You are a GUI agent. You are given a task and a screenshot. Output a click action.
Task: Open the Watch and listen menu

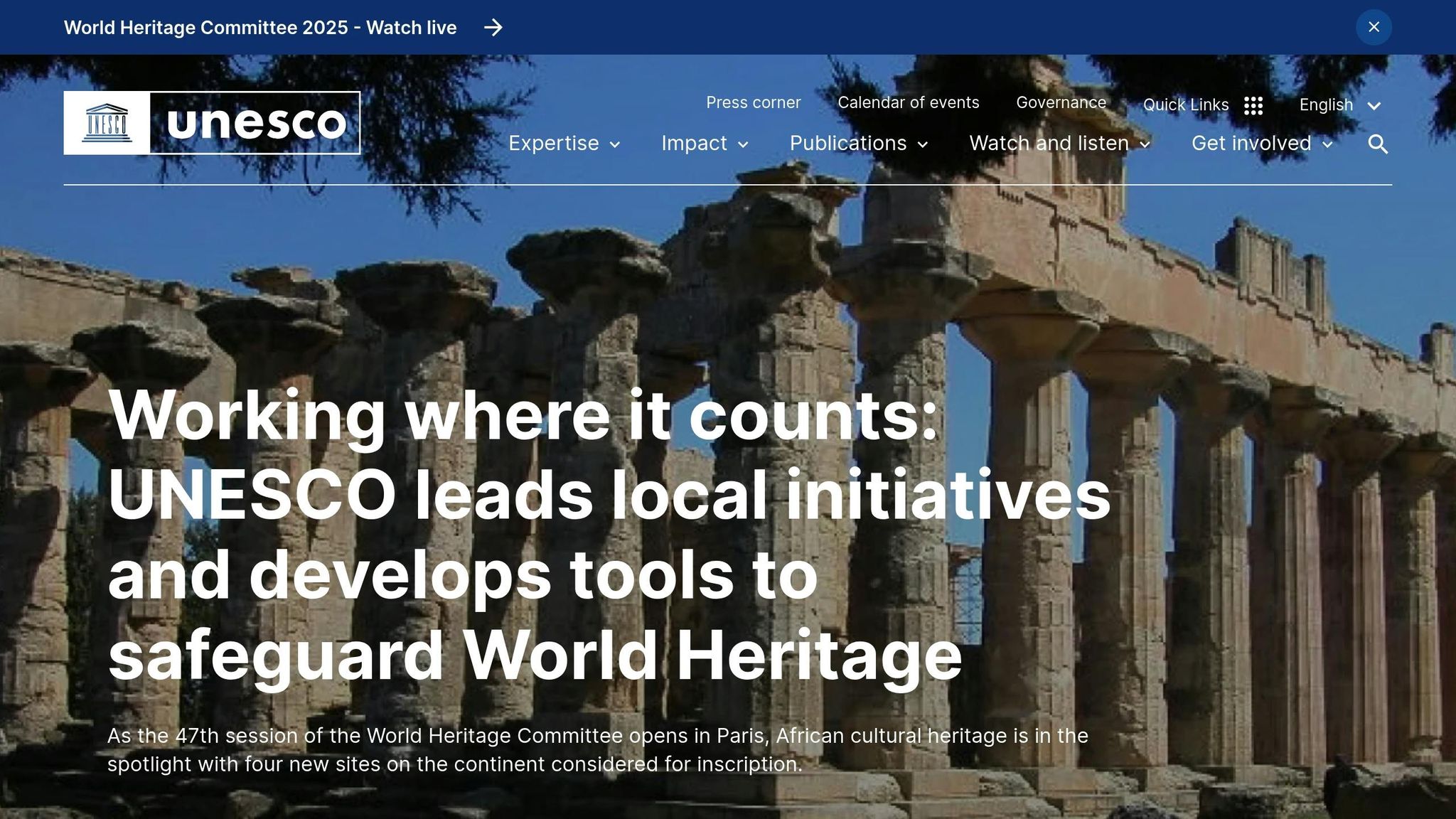[1049, 144]
